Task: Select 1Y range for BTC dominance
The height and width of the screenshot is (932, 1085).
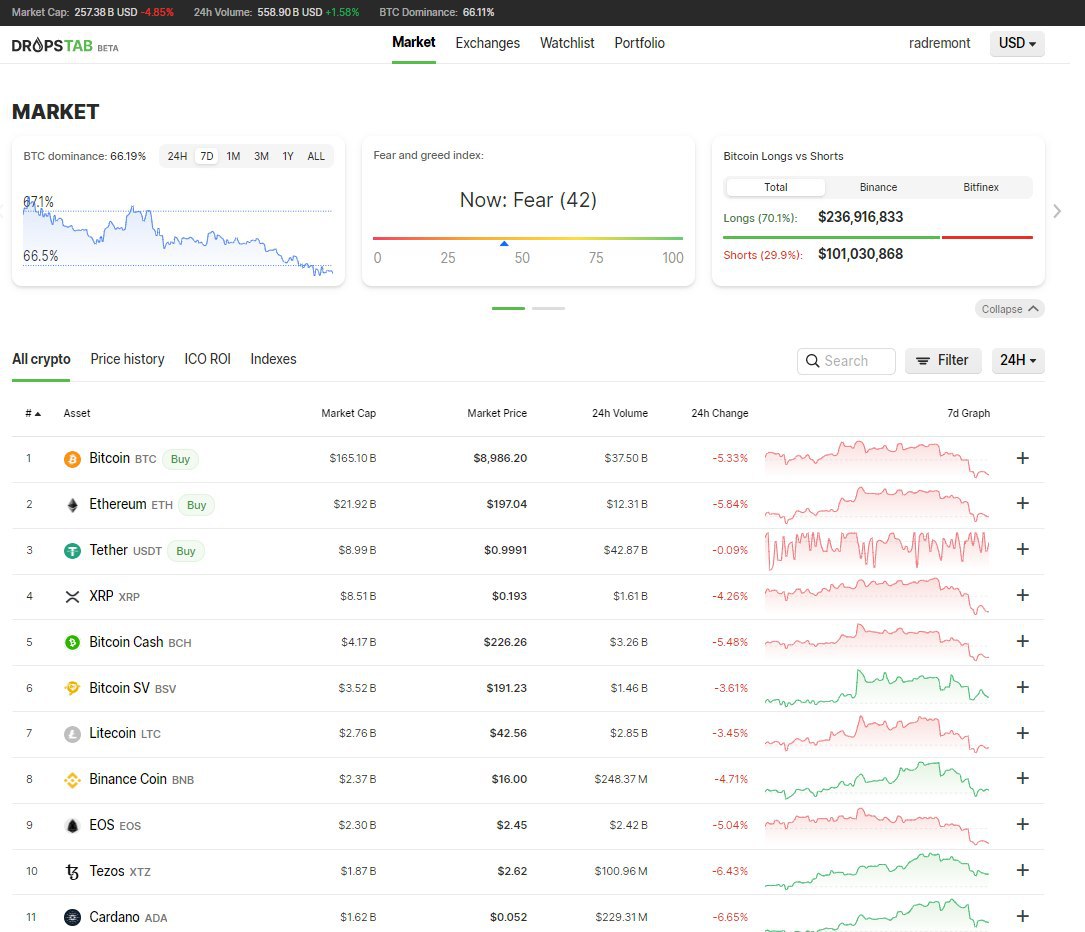Action: (x=288, y=156)
